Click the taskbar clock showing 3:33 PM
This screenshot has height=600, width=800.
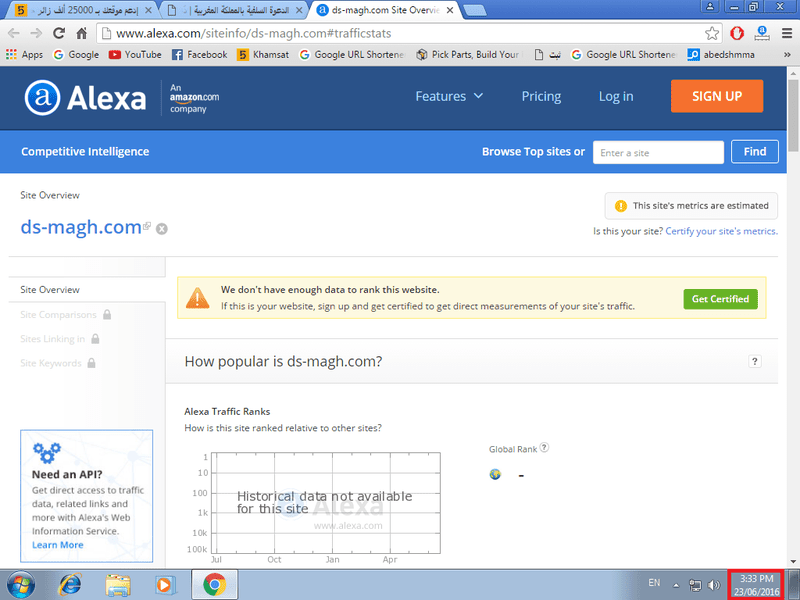point(757,585)
